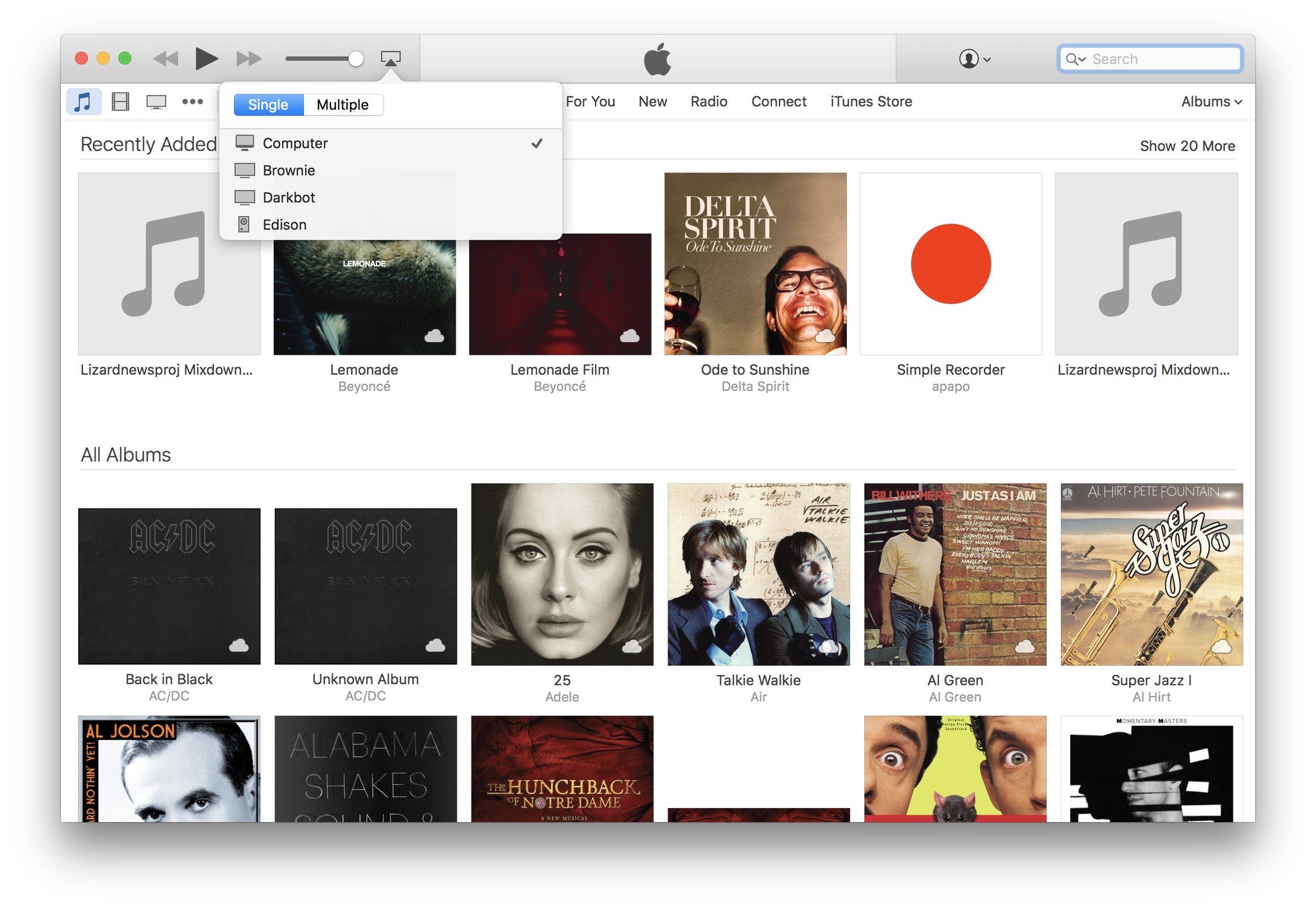Click the iCloud icon on Al Green album
Image resolution: width=1316 pixels, height=909 pixels.
(1025, 646)
